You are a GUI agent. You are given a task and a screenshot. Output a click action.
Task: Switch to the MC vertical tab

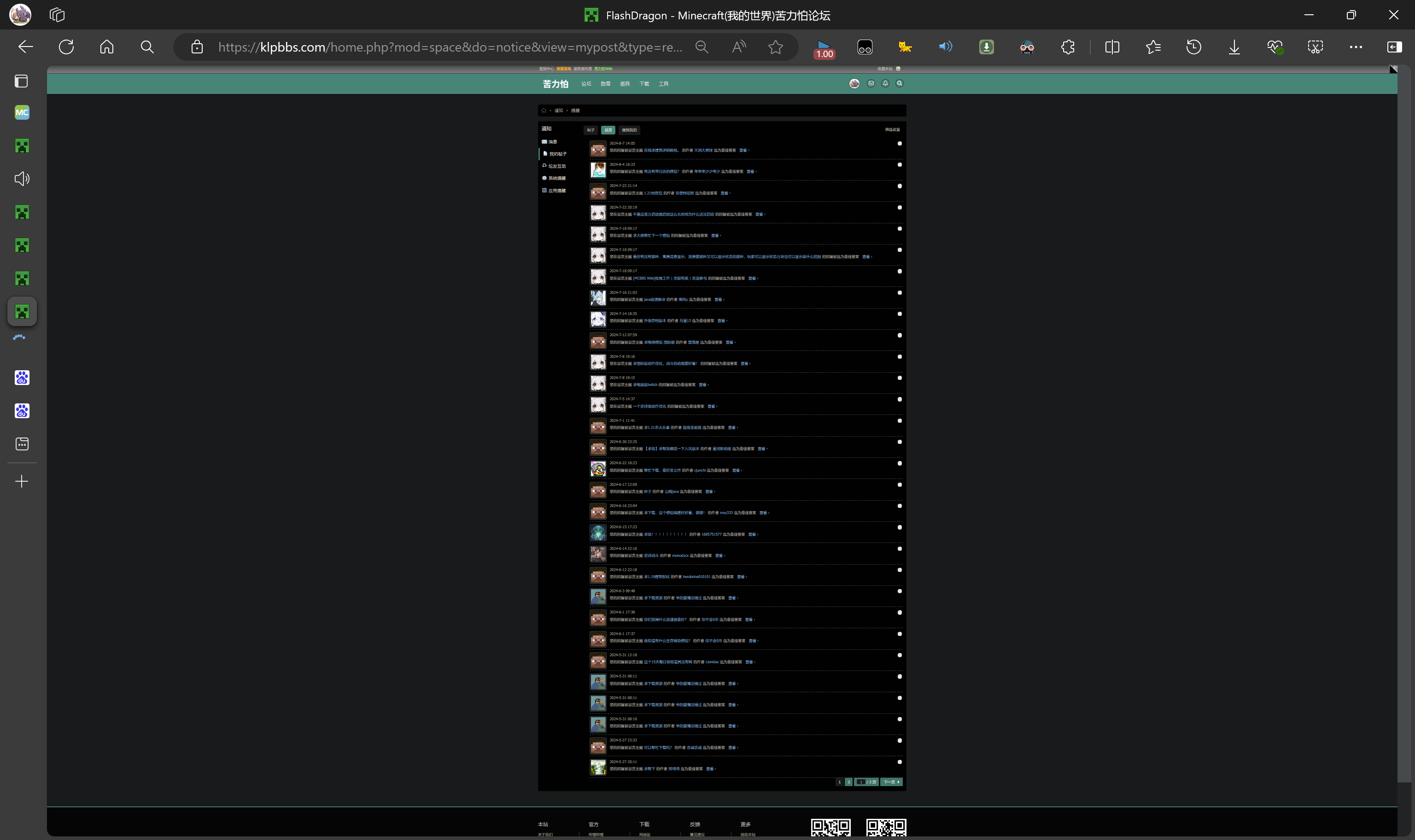point(22,113)
